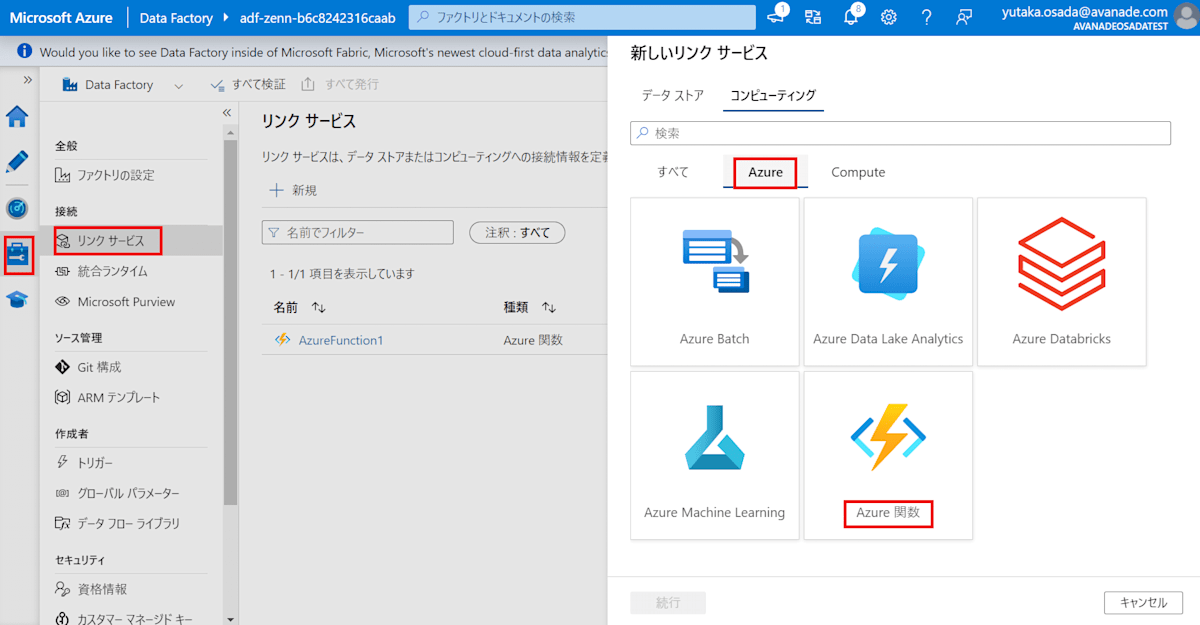
Task: Open the Data Factory dropdown in toolbar
Action: 124,85
